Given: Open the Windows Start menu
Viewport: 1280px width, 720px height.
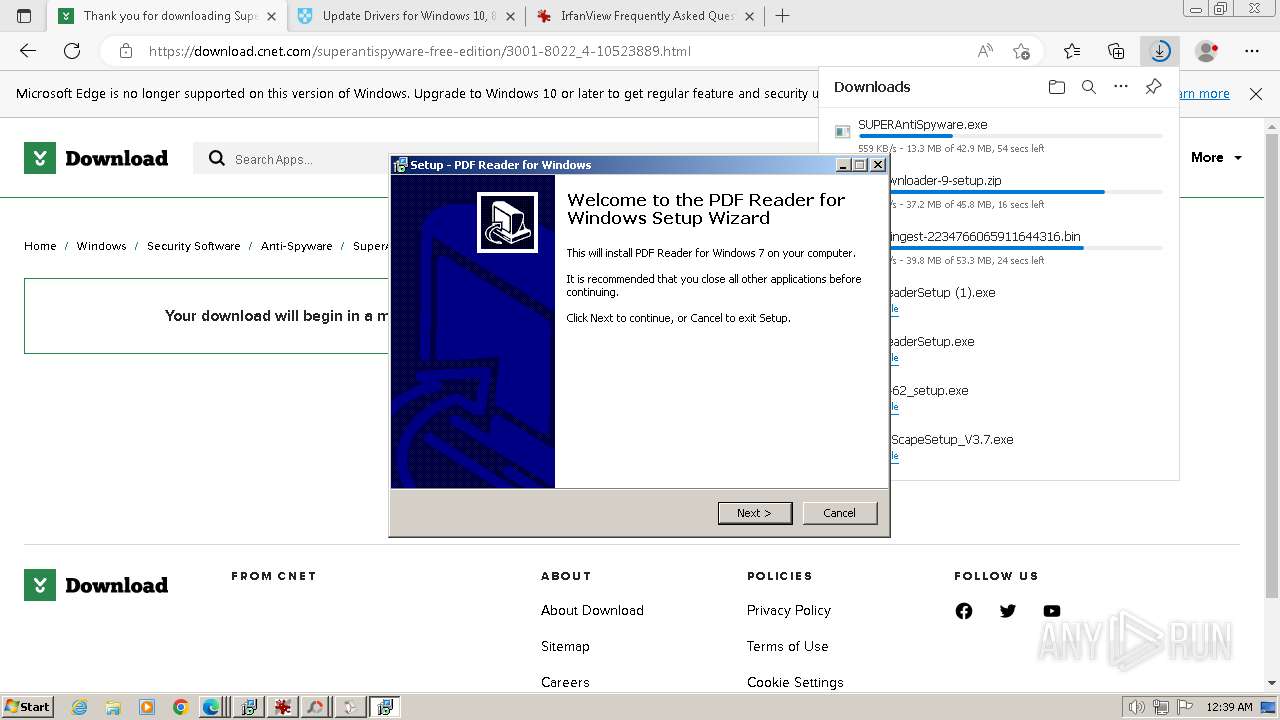Looking at the screenshot, I should [x=27, y=706].
